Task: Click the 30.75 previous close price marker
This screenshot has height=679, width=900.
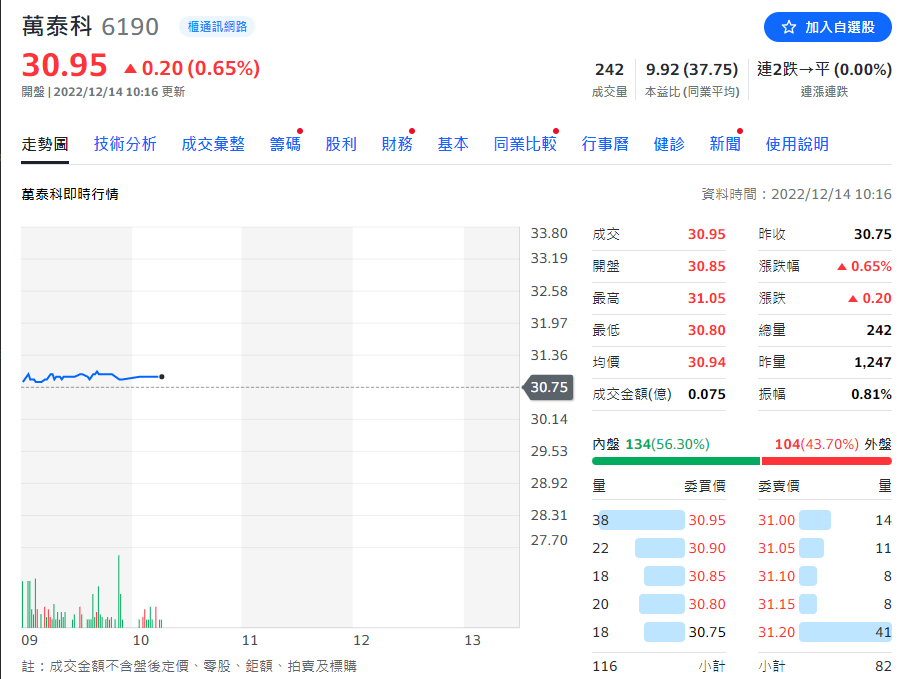Action: (548, 387)
